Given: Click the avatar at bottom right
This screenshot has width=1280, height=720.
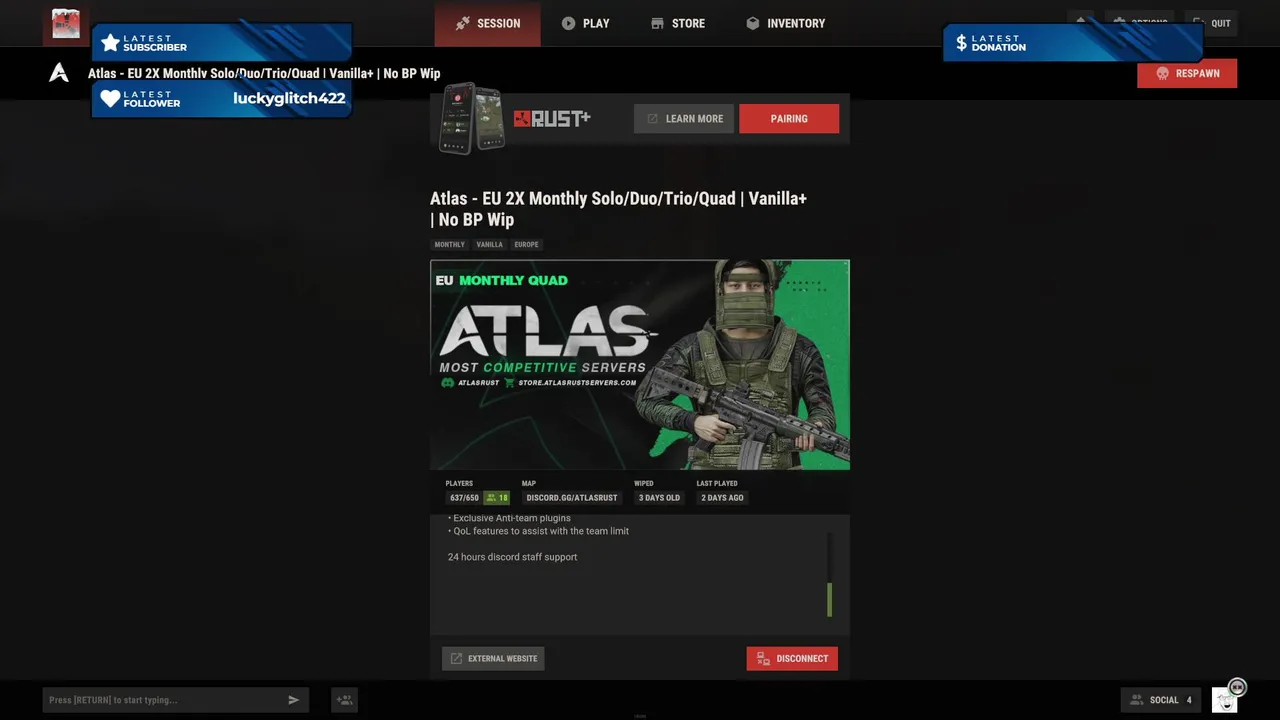Looking at the screenshot, I should [x=1225, y=700].
